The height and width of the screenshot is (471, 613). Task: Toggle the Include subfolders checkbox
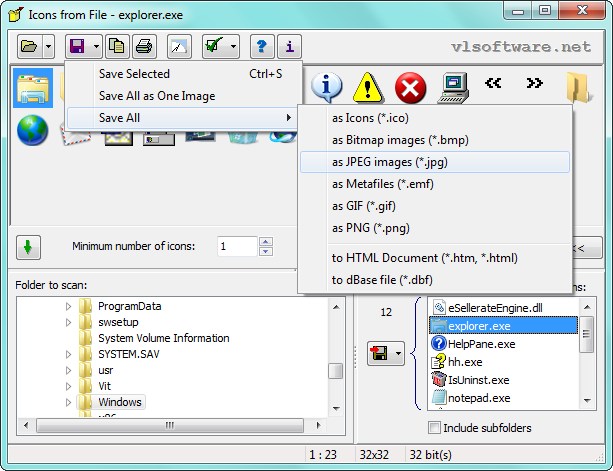[434, 428]
